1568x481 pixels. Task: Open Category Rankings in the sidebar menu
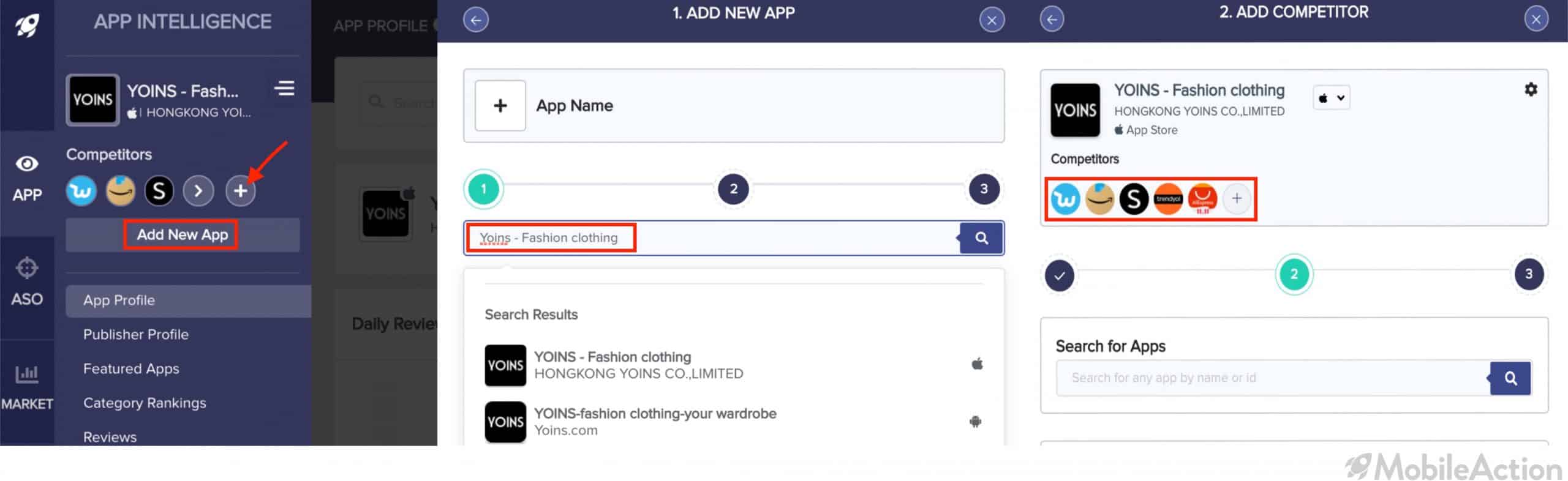[x=145, y=403]
